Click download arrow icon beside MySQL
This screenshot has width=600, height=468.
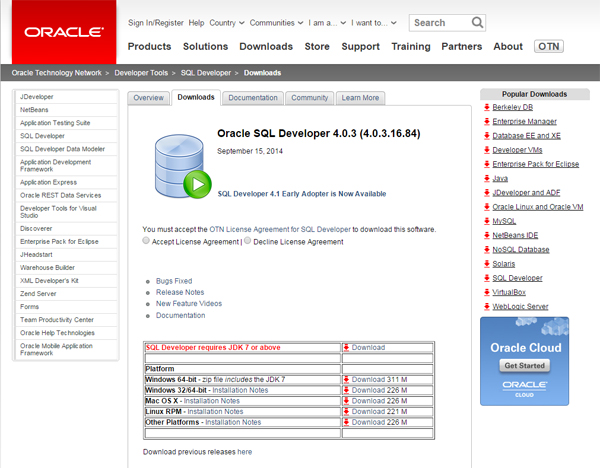point(486,220)
